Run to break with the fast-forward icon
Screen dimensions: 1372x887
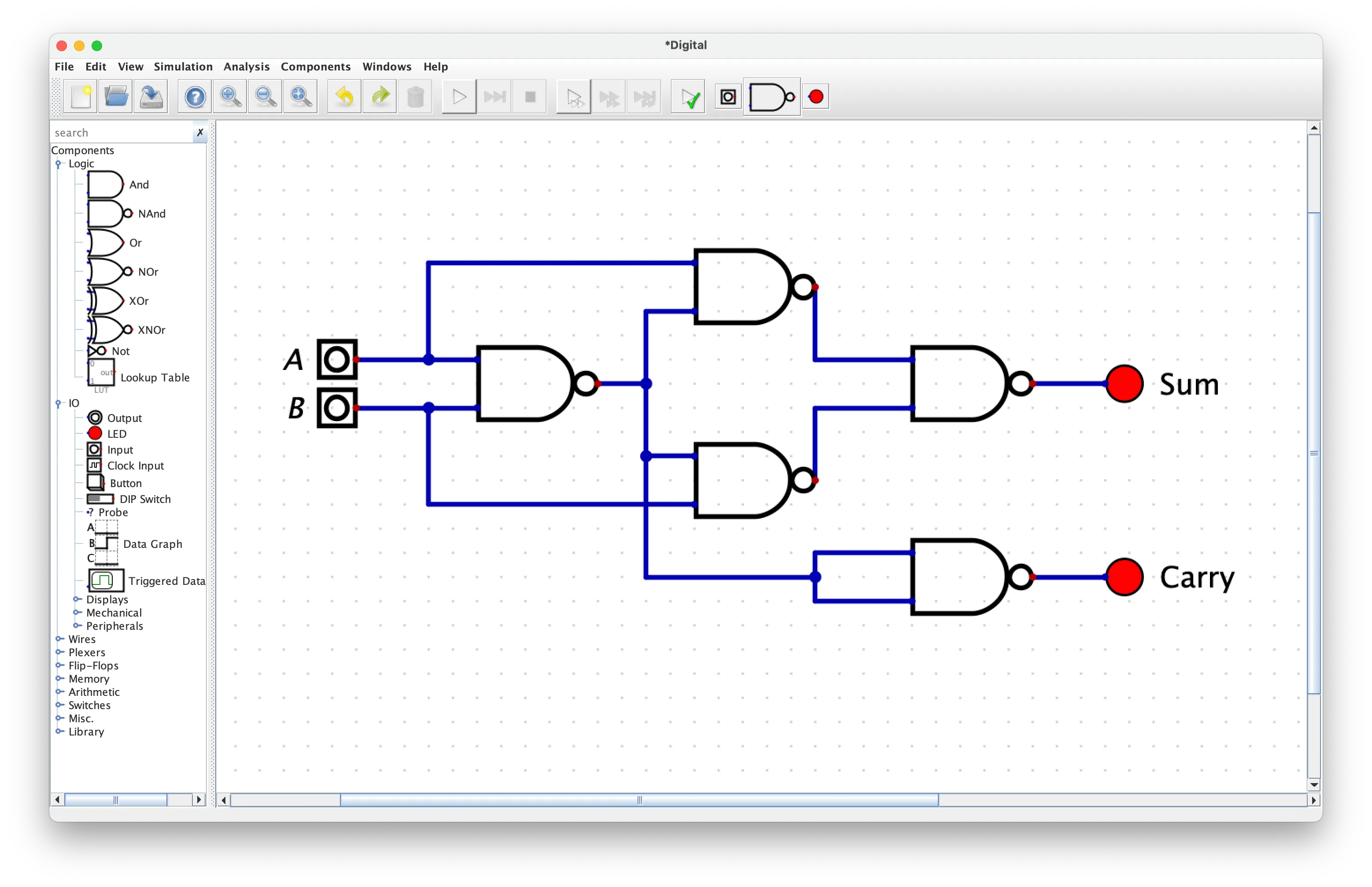494,97
